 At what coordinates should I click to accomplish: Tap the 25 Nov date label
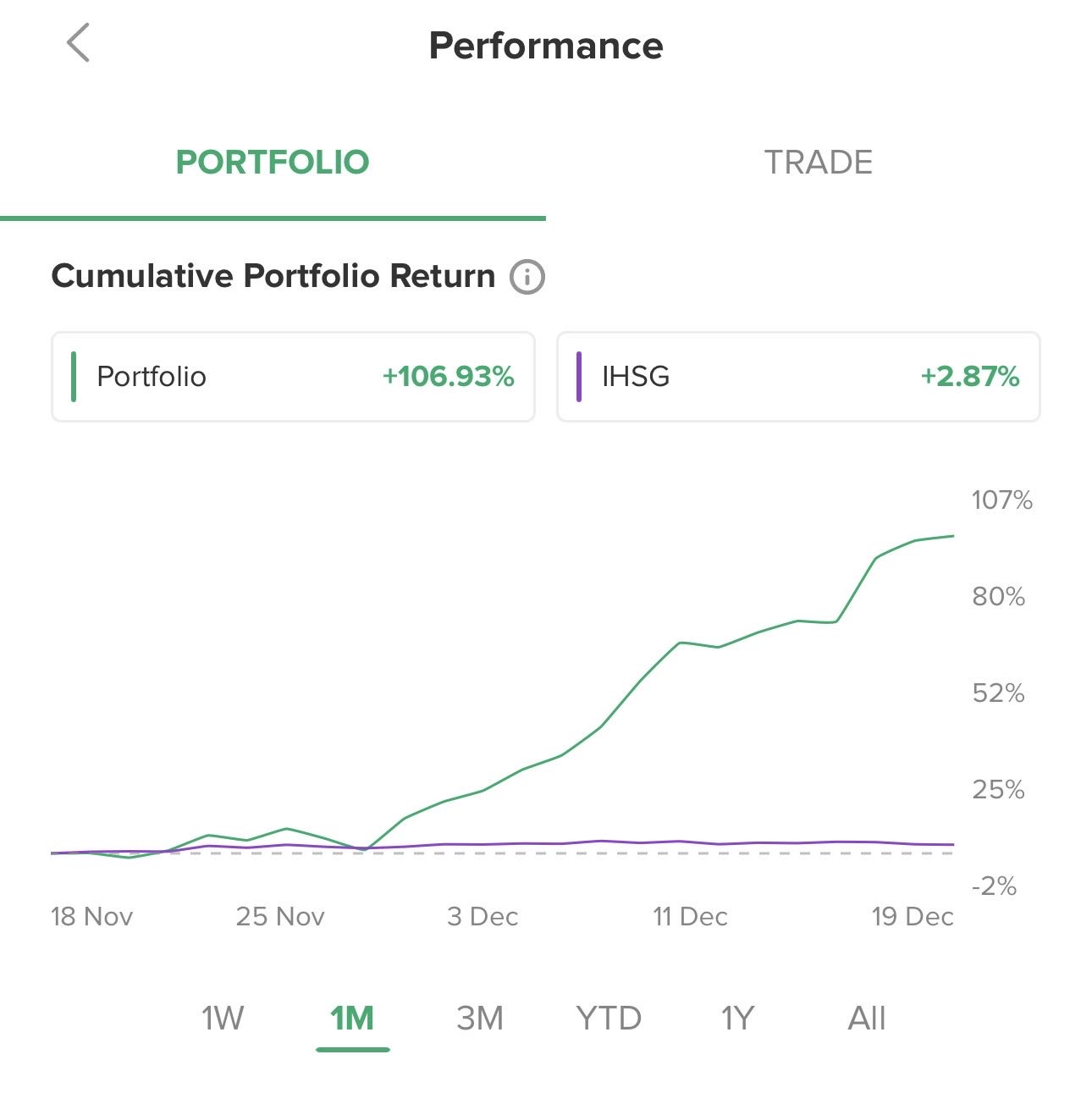(280, 917)
